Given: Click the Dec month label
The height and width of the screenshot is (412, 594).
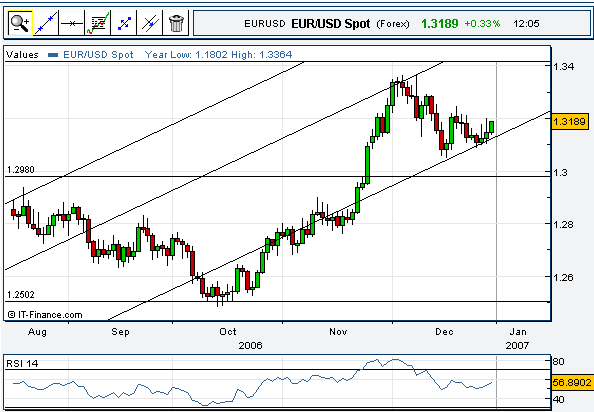Looking at the screenshot, I should point(444,332).
